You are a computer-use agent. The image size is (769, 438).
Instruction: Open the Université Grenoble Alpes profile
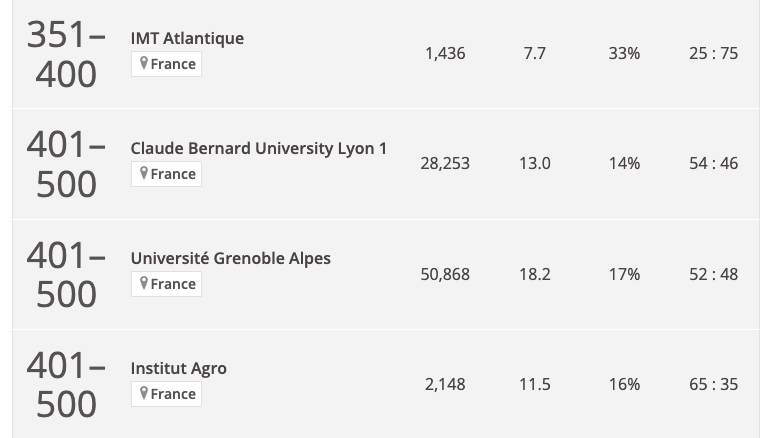(x=231, y=258)
